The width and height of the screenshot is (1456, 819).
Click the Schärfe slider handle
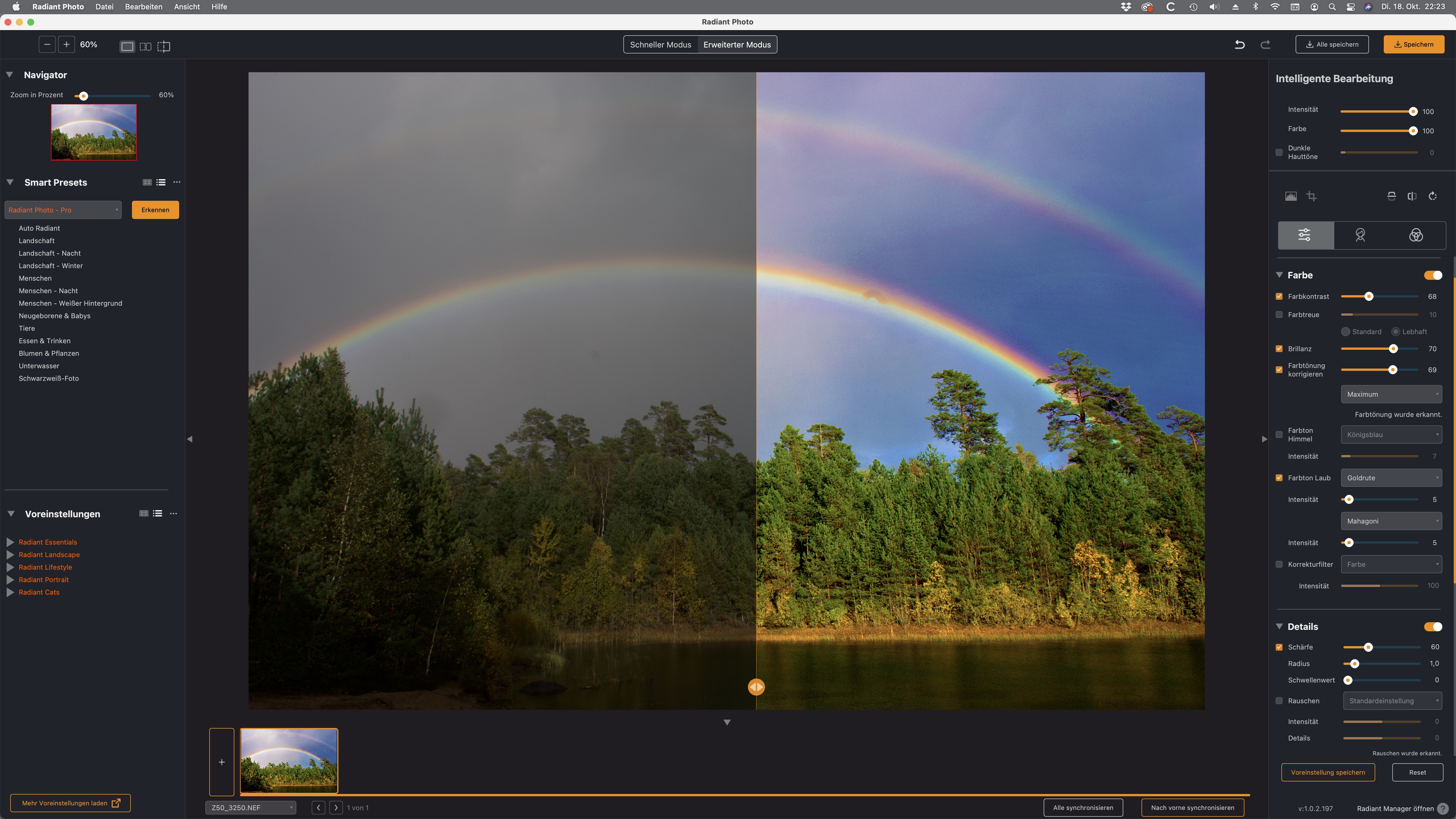click(1368, 647)
